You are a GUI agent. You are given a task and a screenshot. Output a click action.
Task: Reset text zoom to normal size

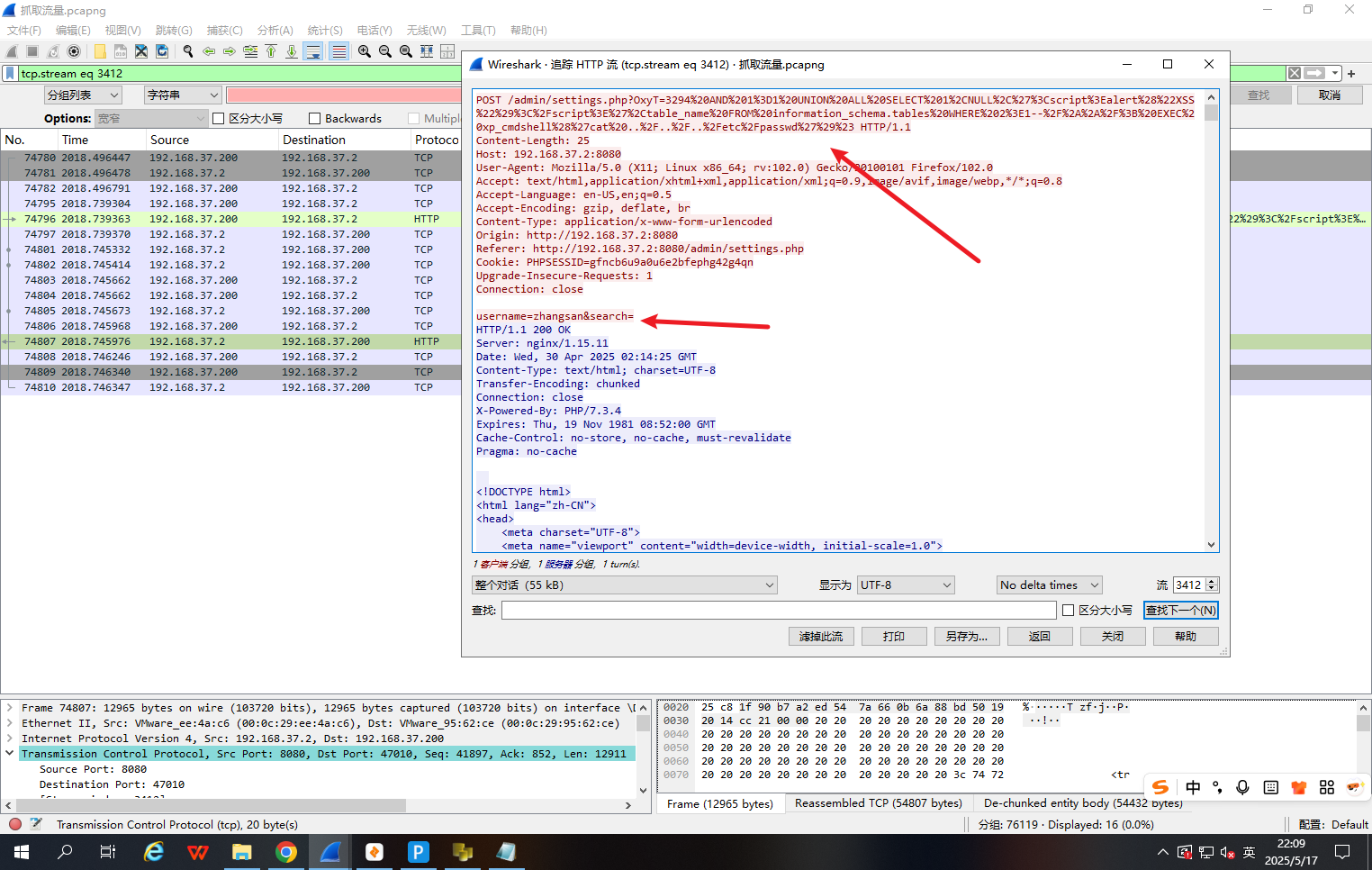[406, 51]
